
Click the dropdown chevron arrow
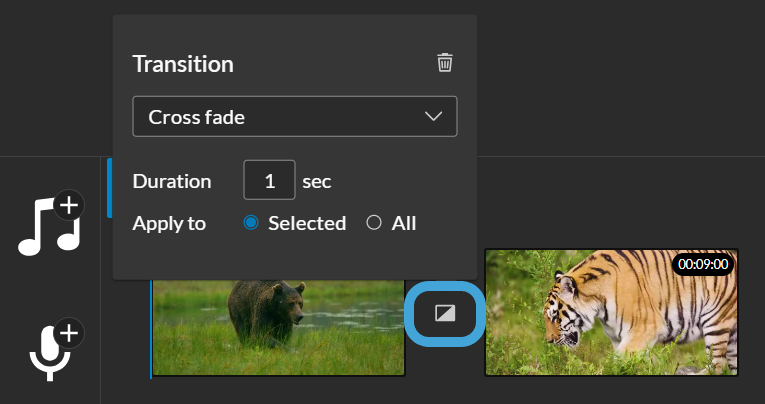click(x=433, y=117)
